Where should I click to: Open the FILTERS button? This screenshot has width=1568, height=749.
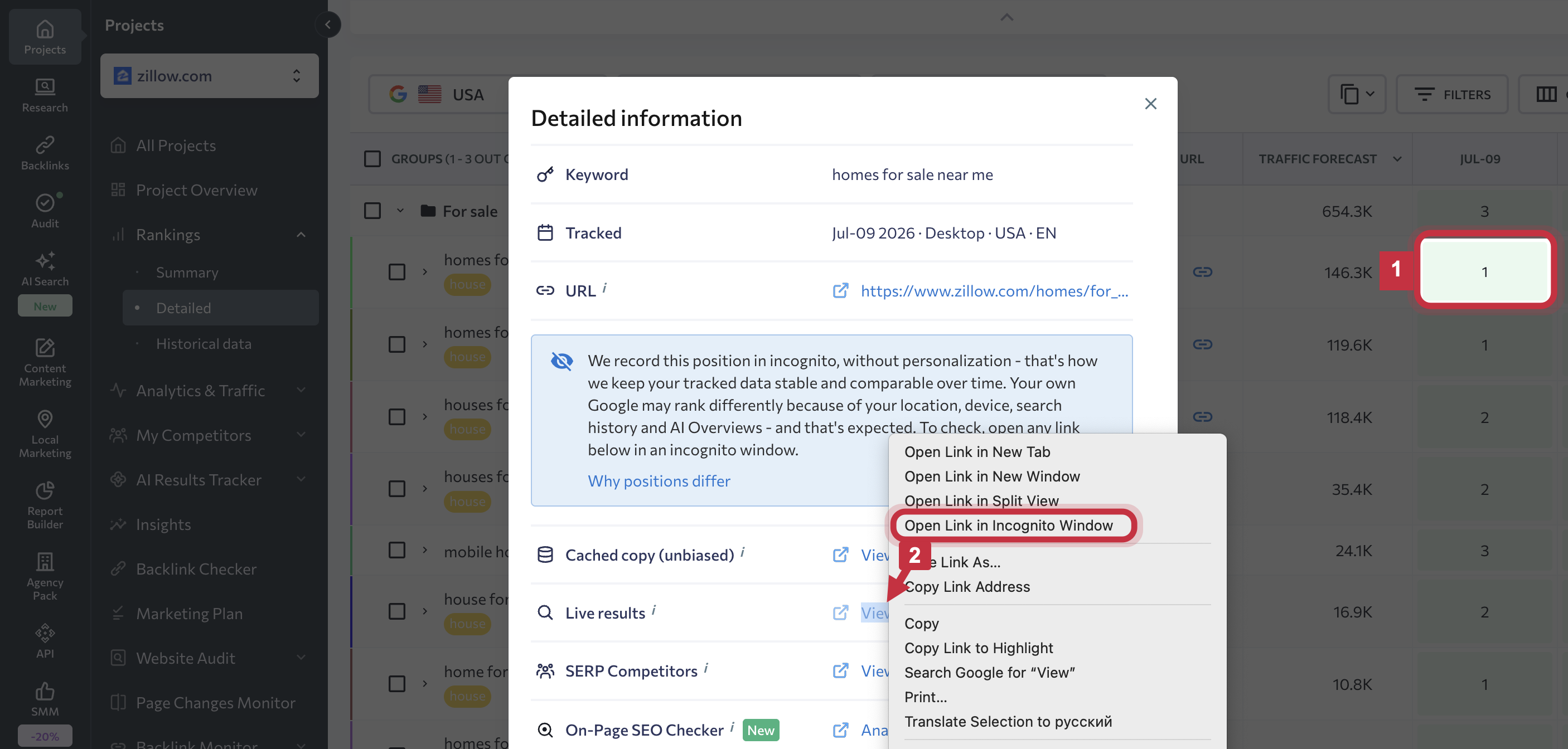tap(1452, 94)
